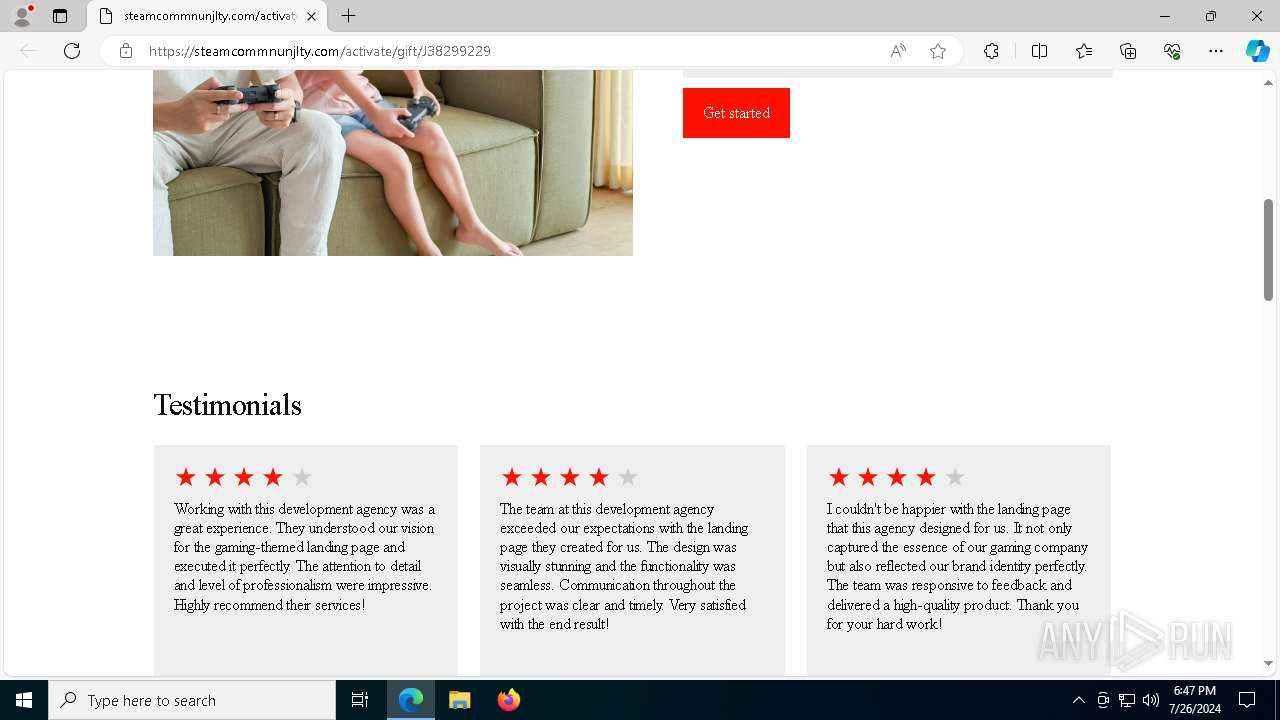Open Settings and more menu
This screenshot has width=1280, height=720.
pyautogui.click(x=1216, y=51)
